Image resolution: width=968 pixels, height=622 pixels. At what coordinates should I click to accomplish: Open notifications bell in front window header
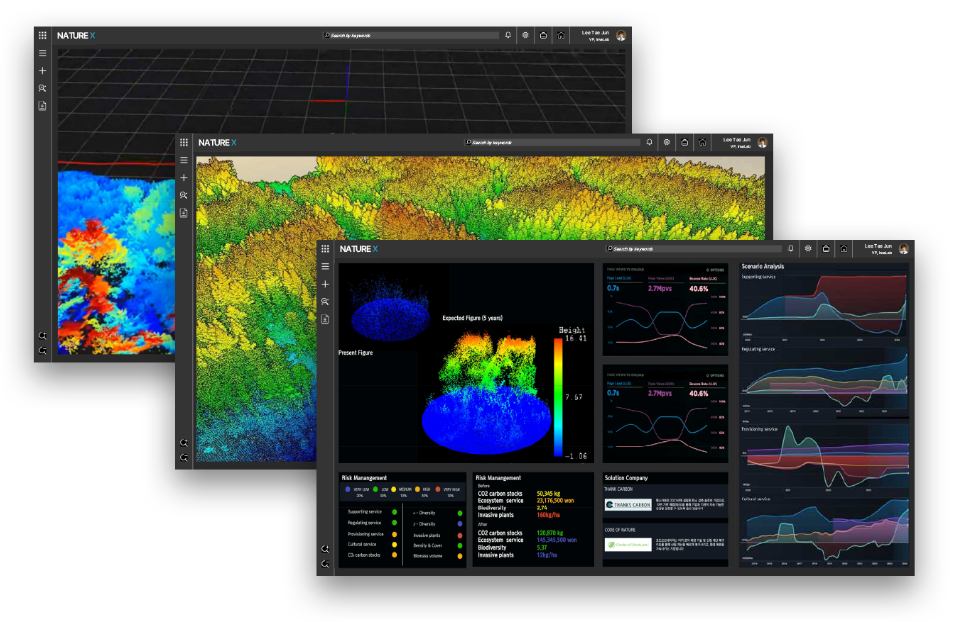pos(790,249)
